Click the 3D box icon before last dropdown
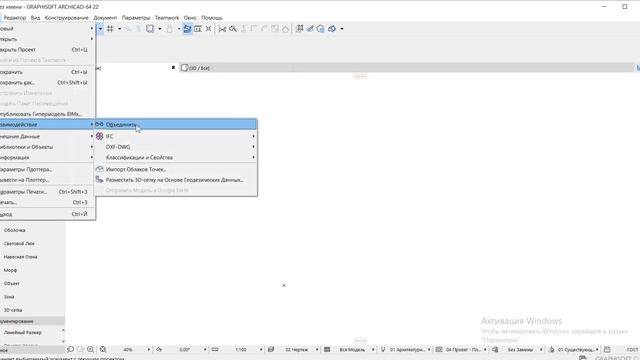This screenshot has height=360, width=640. [x=332, y=29]
